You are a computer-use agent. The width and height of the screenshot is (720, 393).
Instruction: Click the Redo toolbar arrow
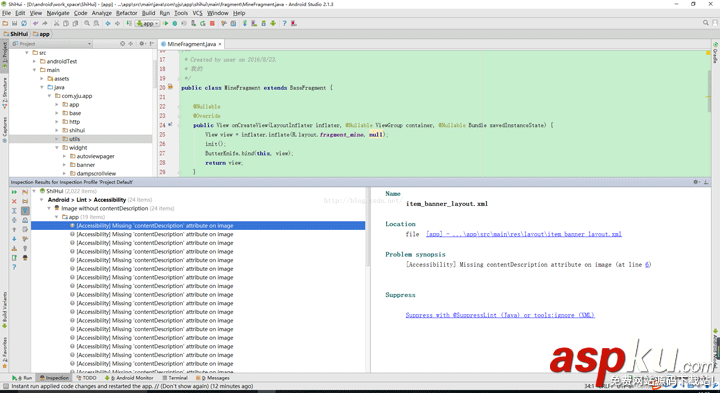point(45,23)
